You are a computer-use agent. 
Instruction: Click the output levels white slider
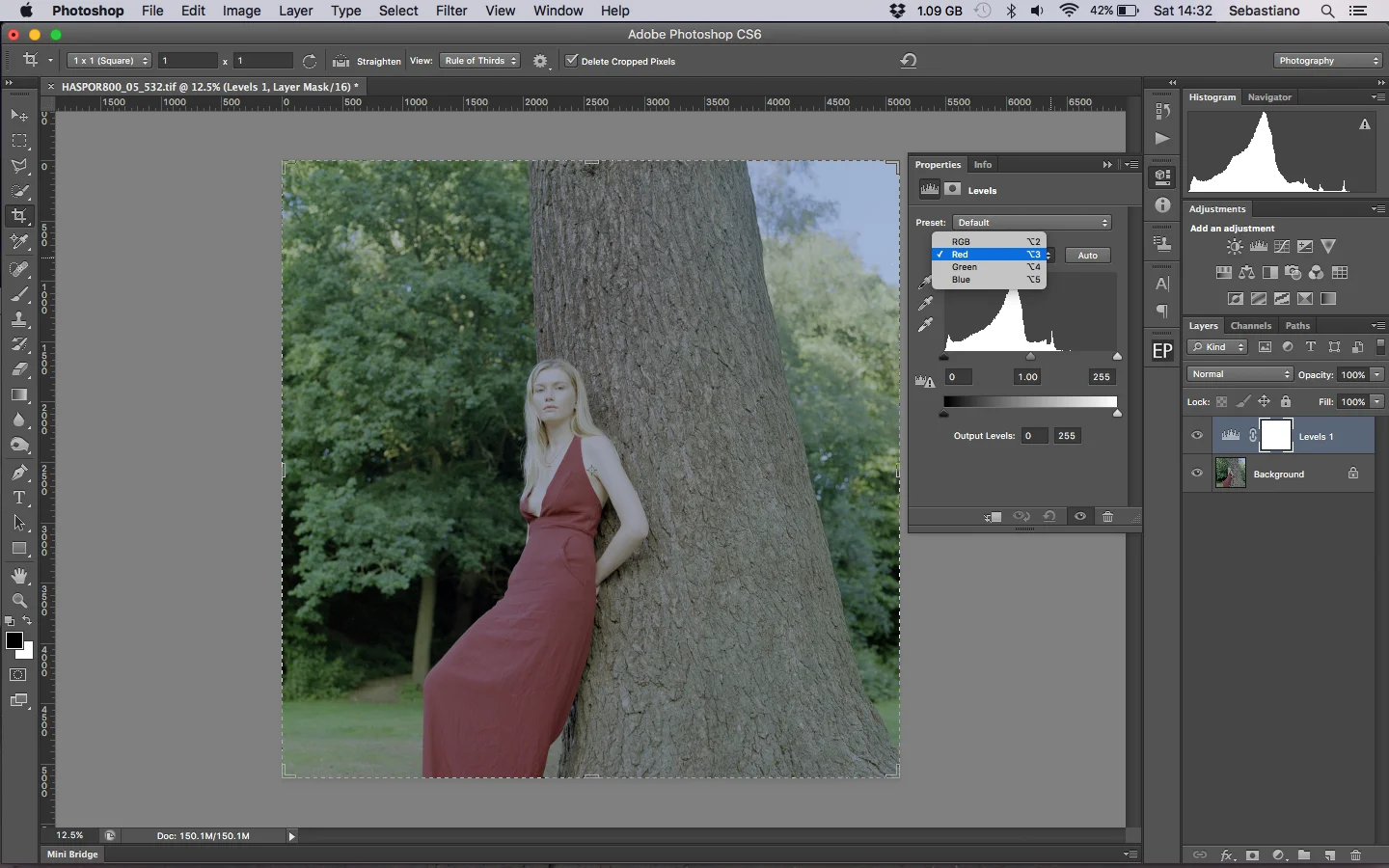(1117, 414)
